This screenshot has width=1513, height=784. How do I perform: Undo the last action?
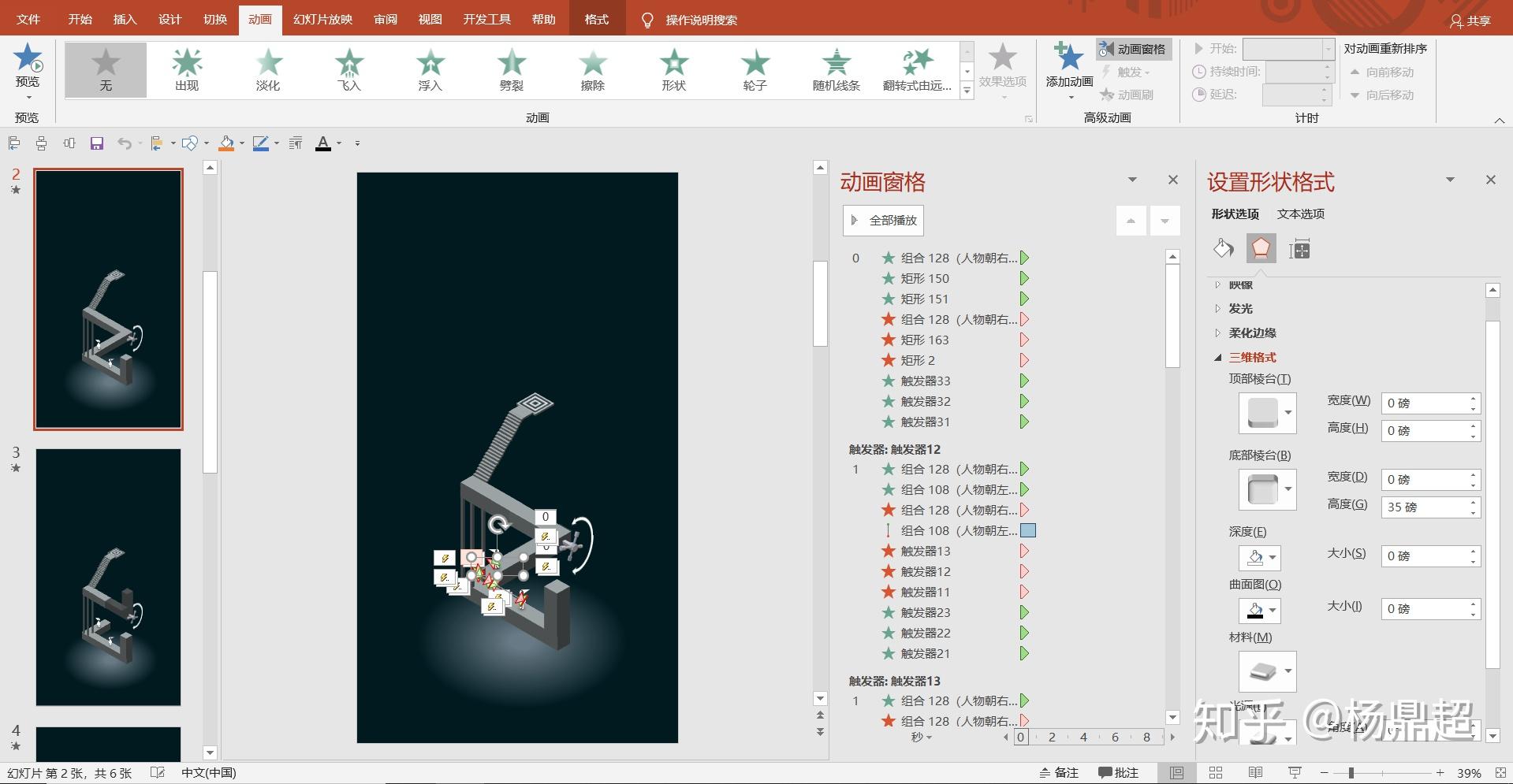tap(125, 143)
